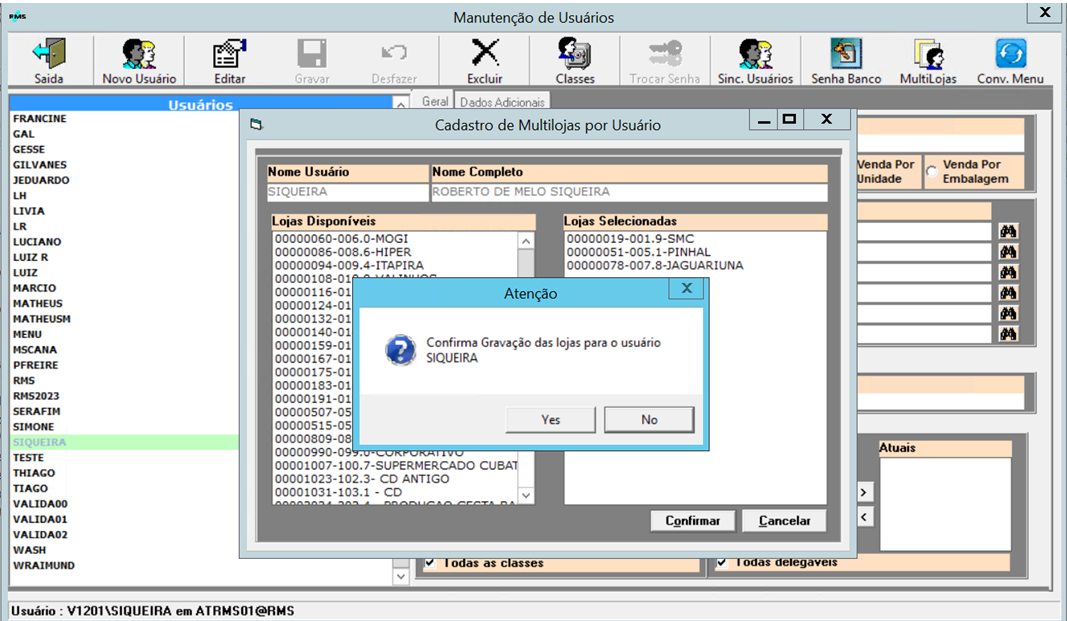Image resolution: width=1067 pixels, height=621 pixels.
Task: Click the Saida exit door icon
Action: [49, 53]
